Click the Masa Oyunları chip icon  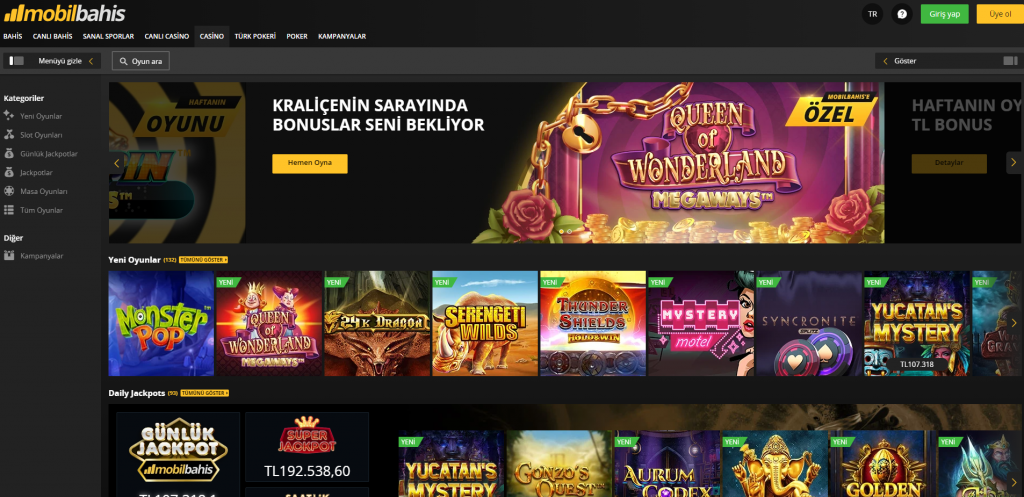click(8, 191)
